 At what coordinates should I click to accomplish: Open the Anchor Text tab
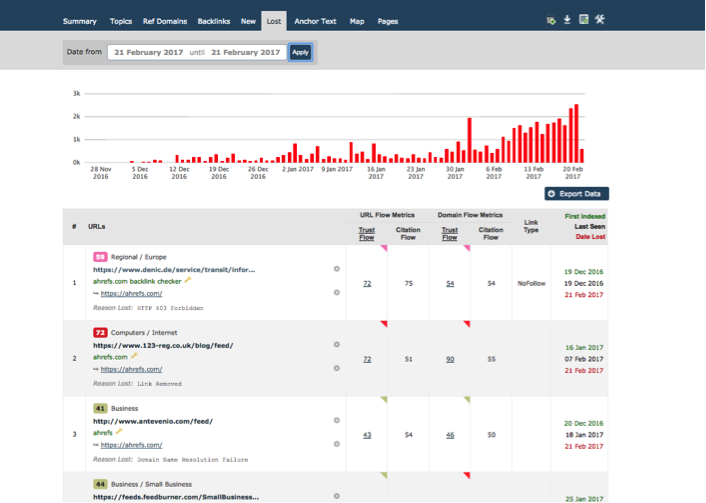point(315,20)
